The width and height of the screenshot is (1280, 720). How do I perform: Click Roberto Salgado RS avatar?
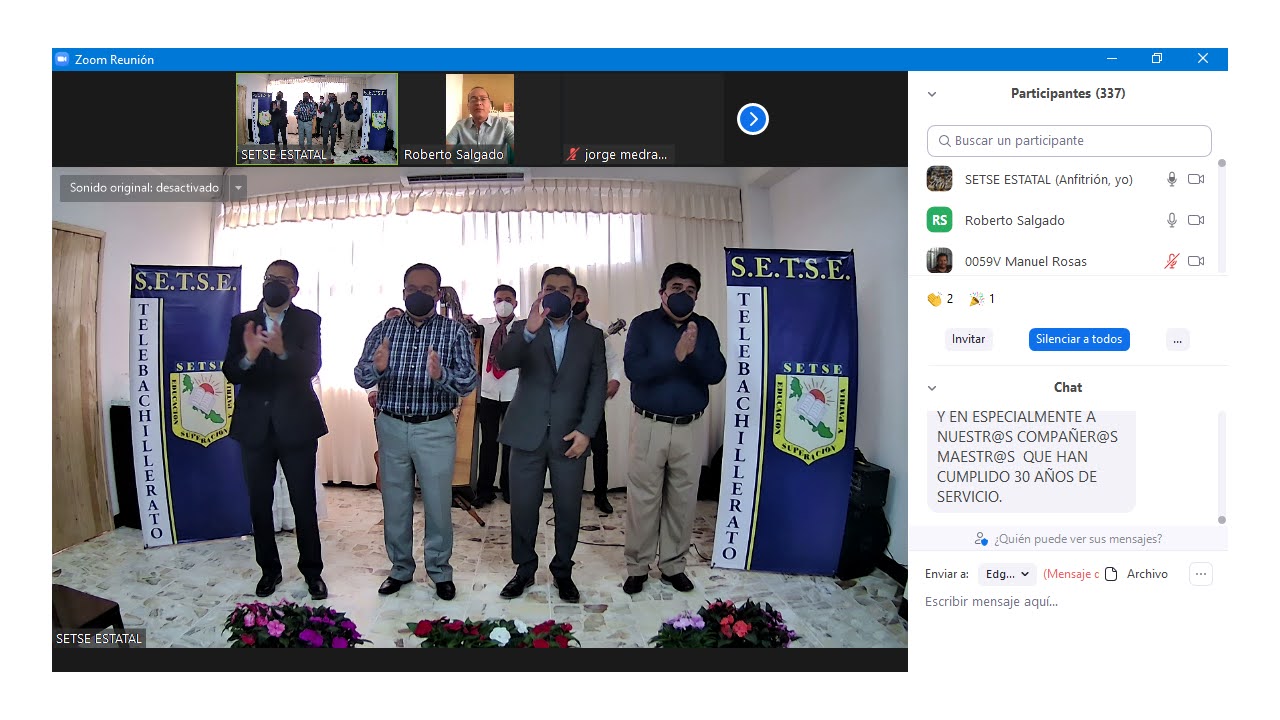coord(939,220)
